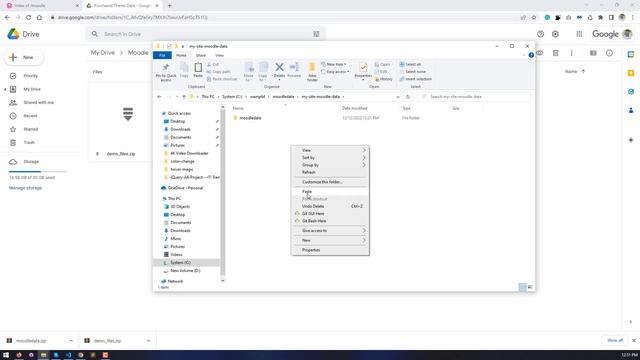Switch to Large icons view in Explorer
This screenshot has width=640, height=360.
pos(530,287)
